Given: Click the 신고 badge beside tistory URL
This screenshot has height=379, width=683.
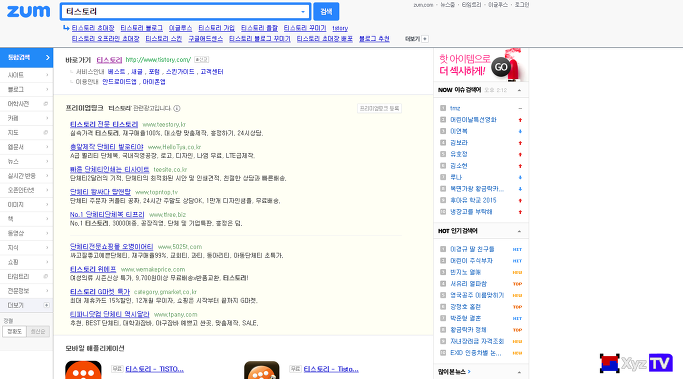Looking at the screenshot, I should (x=201, y=60).
